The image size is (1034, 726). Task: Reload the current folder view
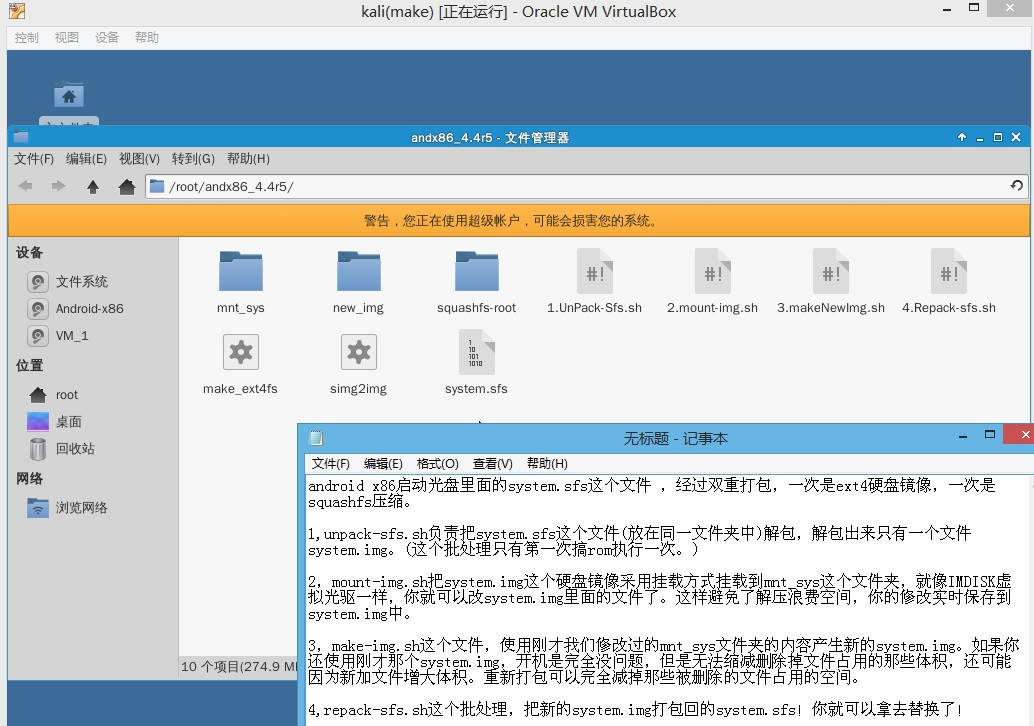click(x=1016, y=186)
